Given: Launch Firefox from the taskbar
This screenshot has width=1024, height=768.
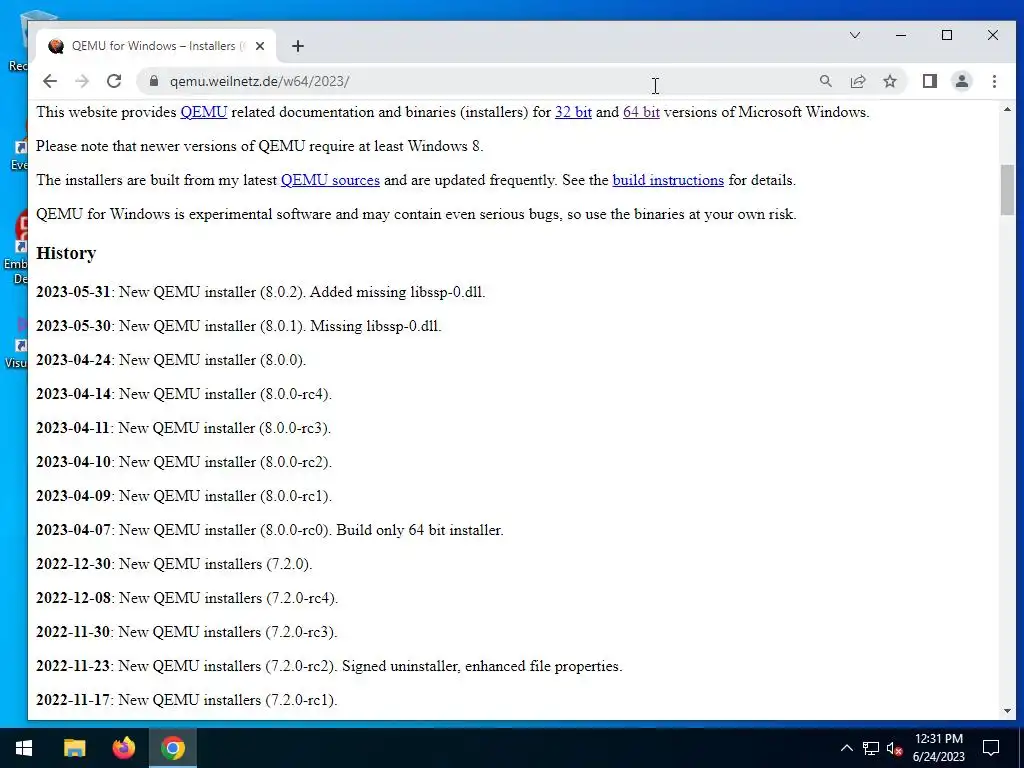Looking at the screenshot, I should (x=123, y=748).
